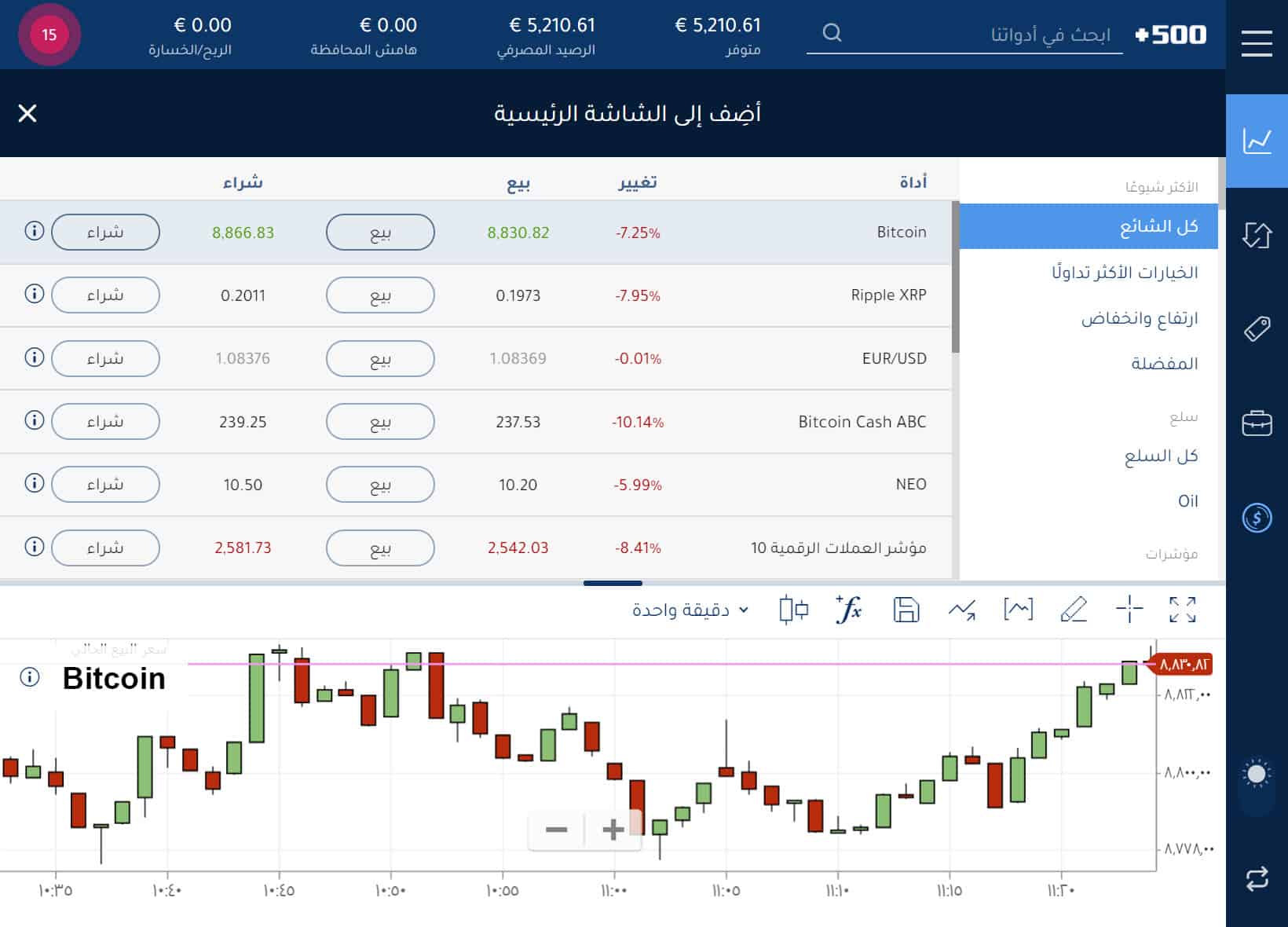This screenshot has height=927, width=1288.
Task: Click the search magnifier icon
Action: pyautogui.click(x=832, y=33)
